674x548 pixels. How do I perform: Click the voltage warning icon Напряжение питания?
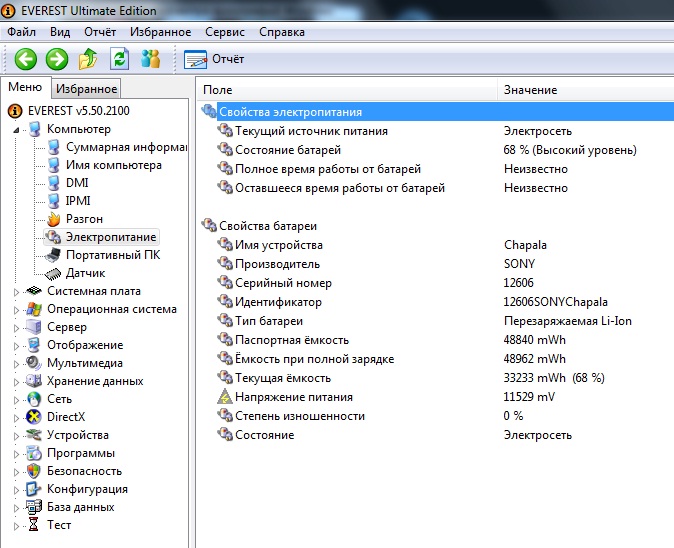[225, 397]
